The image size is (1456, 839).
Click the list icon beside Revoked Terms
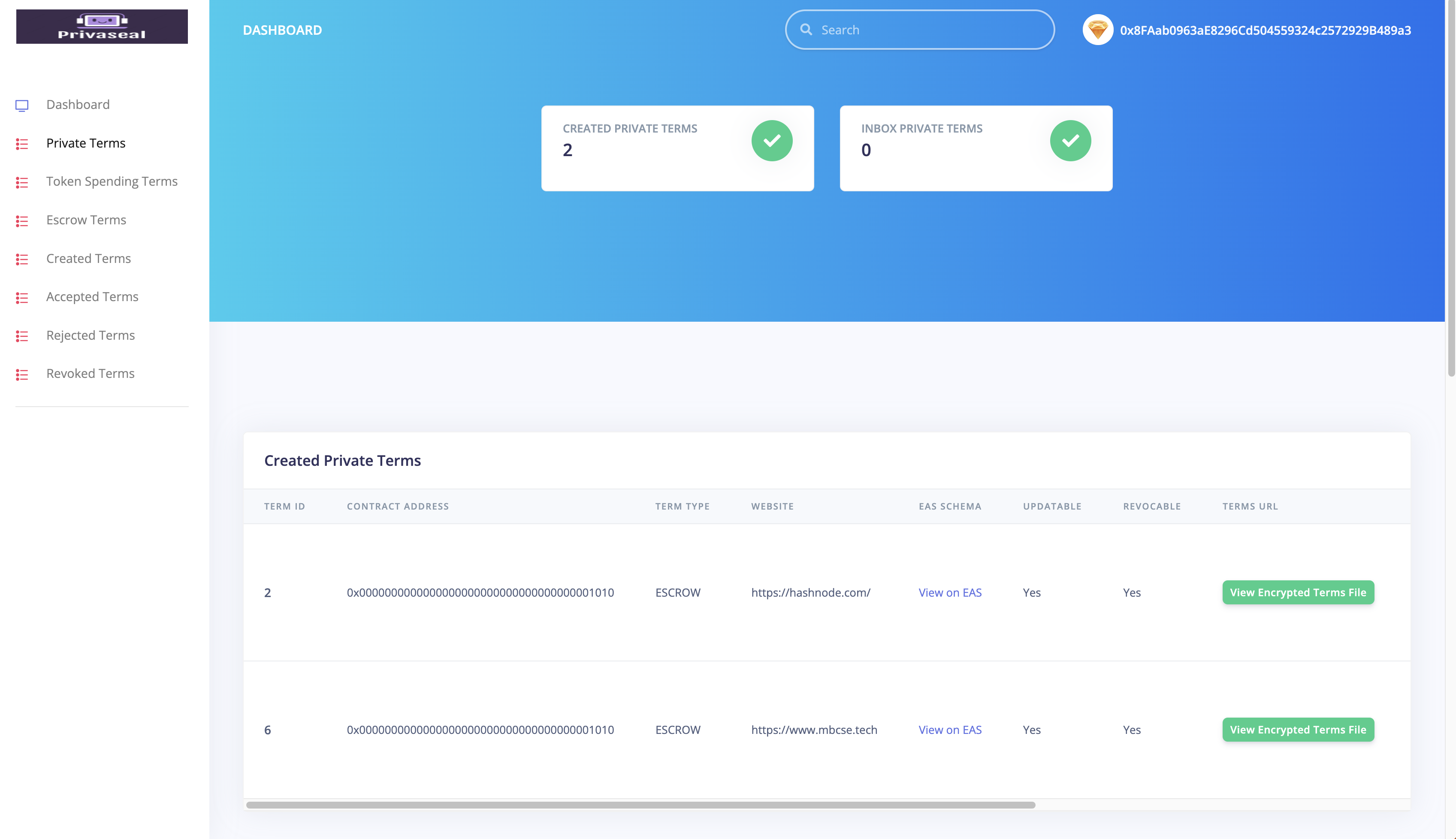[22, 374]
